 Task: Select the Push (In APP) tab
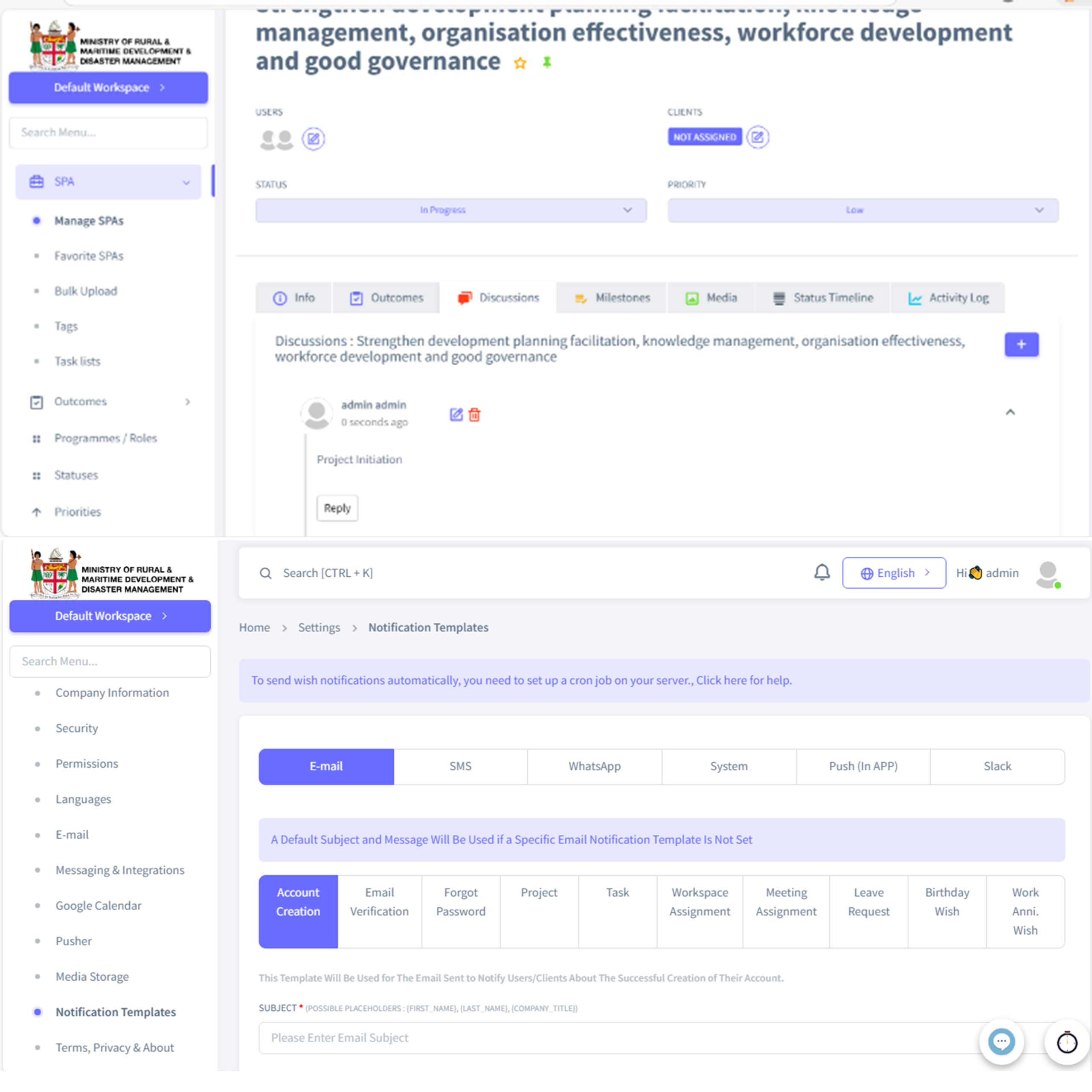(863, 766)
